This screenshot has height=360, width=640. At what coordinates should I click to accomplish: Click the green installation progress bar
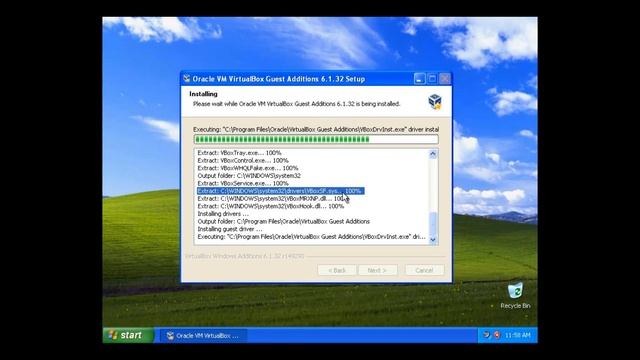tap(316, 140)
